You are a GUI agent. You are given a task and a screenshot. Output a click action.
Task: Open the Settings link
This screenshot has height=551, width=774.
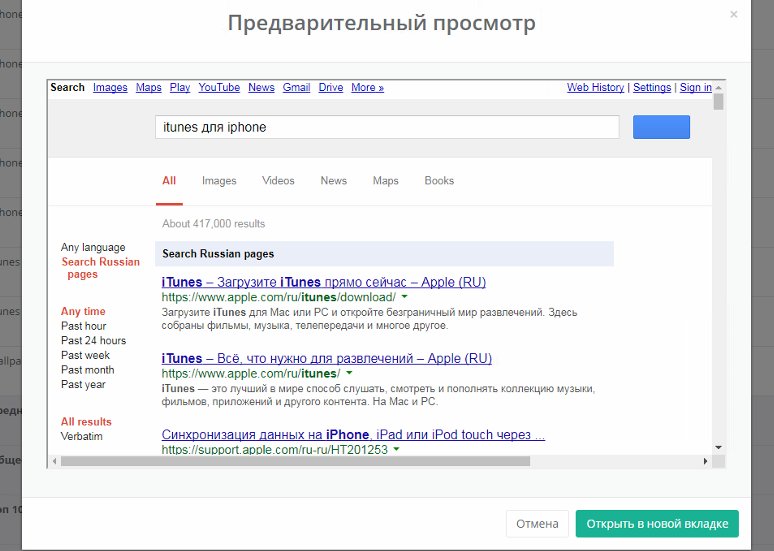tap(652, 87)
